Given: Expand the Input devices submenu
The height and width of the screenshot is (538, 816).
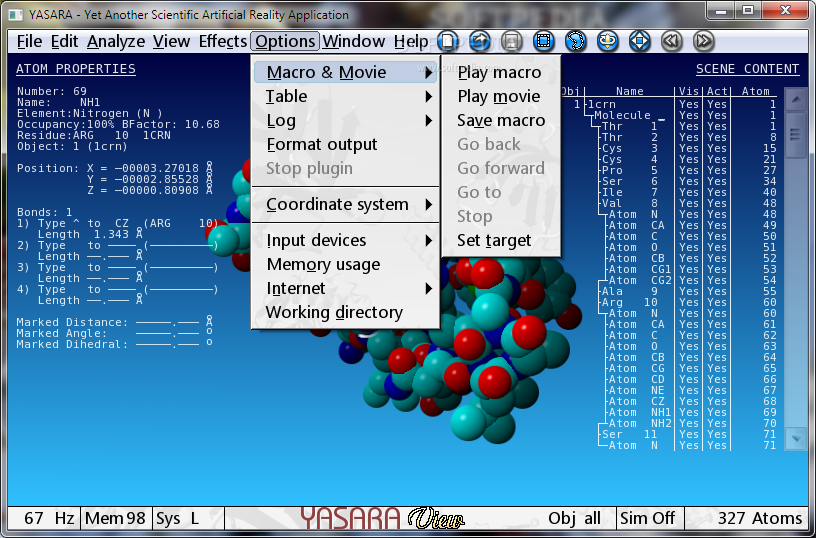Looking at the screenshot, I should (346, 240).
